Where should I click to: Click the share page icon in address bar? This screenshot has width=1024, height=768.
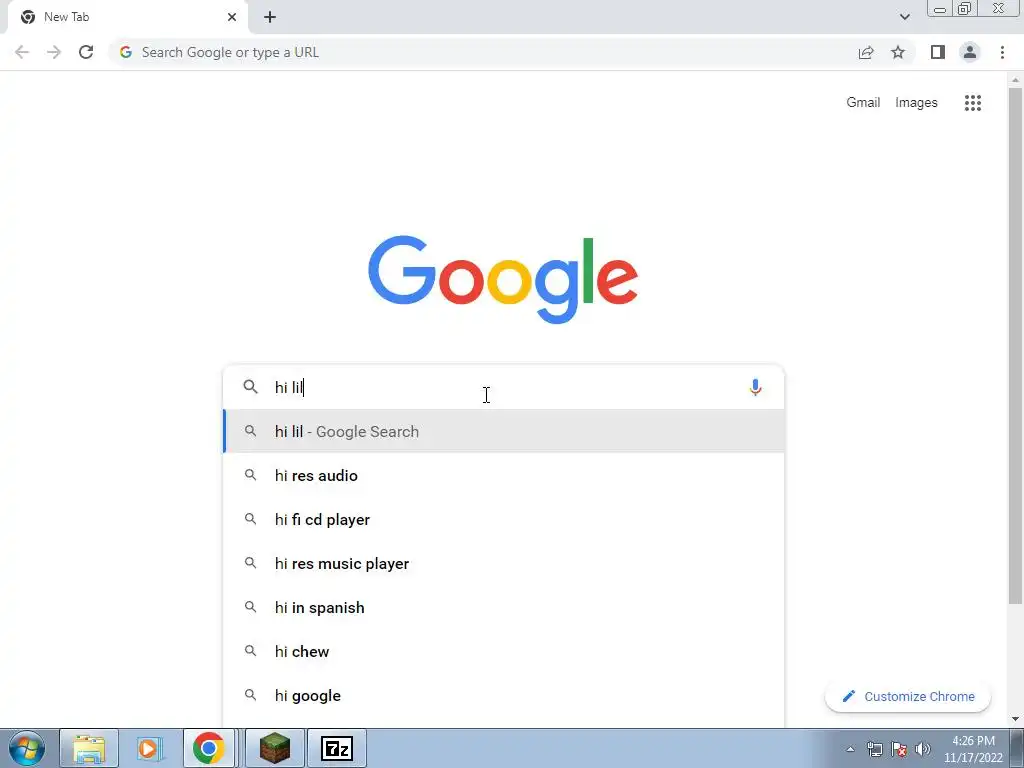(866, 52)
